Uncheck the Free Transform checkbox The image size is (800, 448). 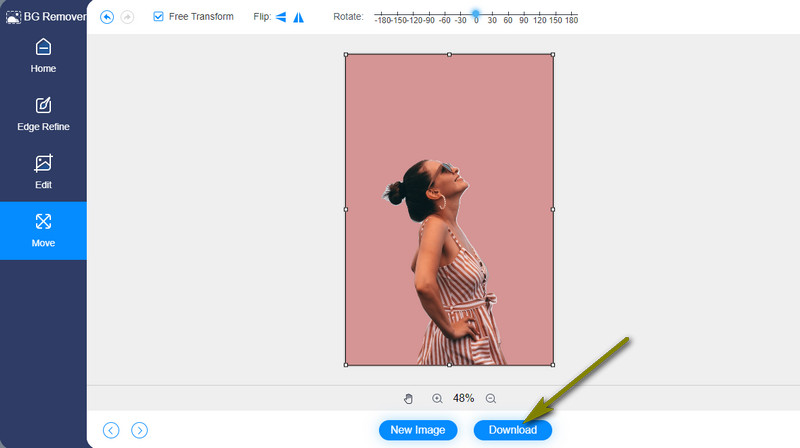pos(158,17)
